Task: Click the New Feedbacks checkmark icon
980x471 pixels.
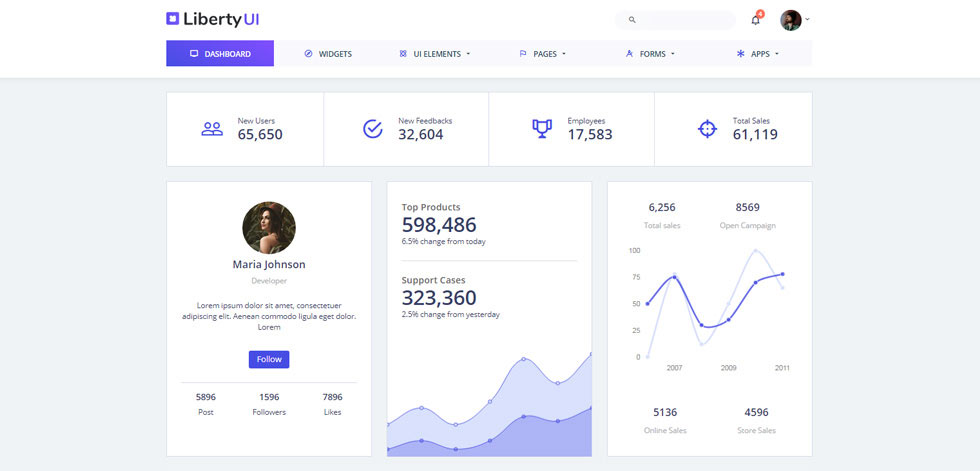Action: (372, 129)
